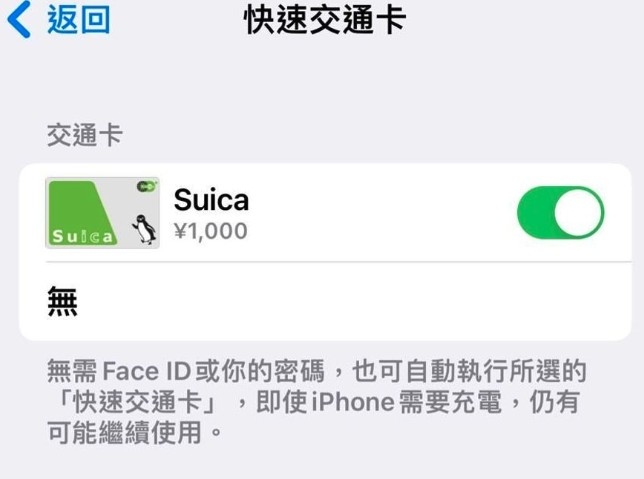644x479 pixels.
Task: Tap the green track of the Suica switch
Action: point(535,212)
